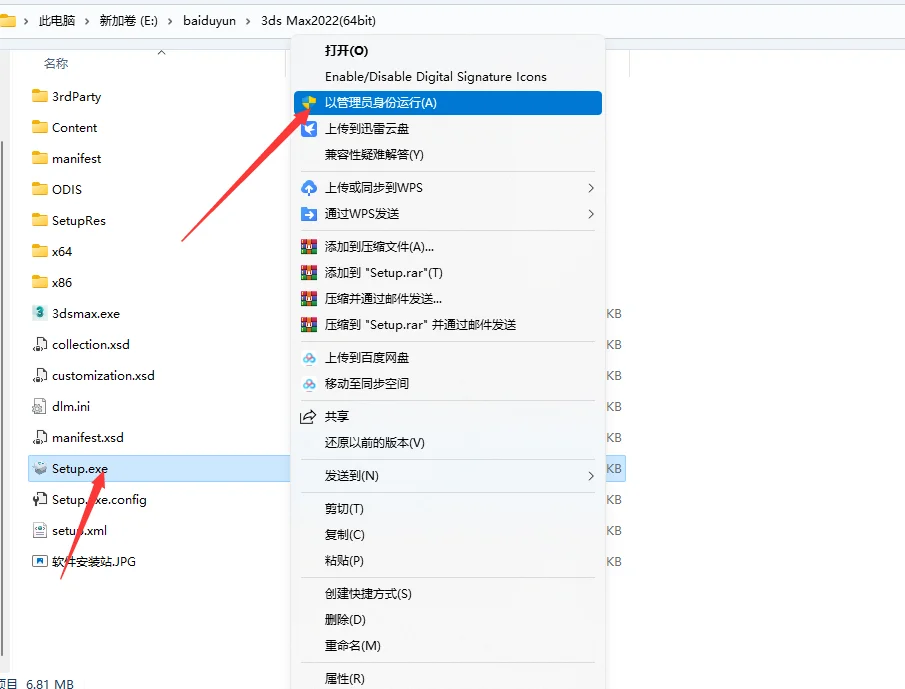The width and height of the screenshot is (905, 689).
Task: Click 3ds Max2022(64bit) breadcrumb
Action: coord(318,21)
